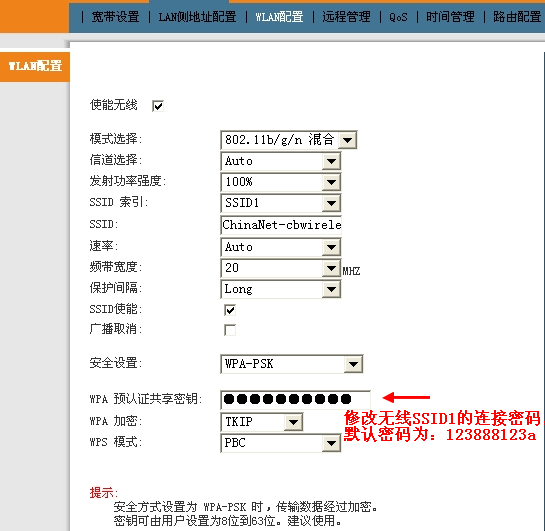Open the WPA 加密 TKIP dropdown
This screenshot has width=545, height=531.
pyautogui.click(x=262, y=422)
